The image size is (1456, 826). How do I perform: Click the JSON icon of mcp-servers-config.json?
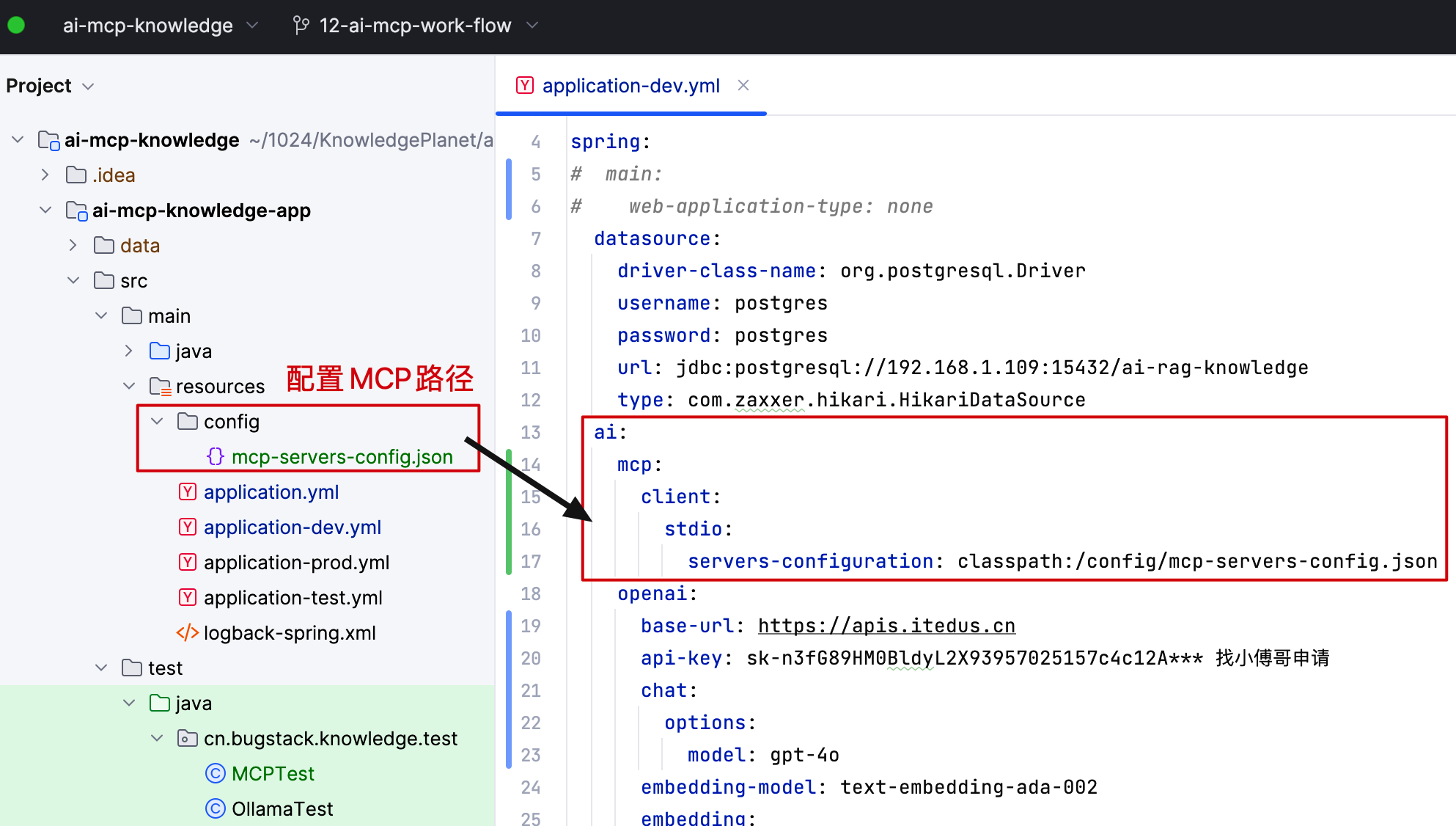coord(216,456)
